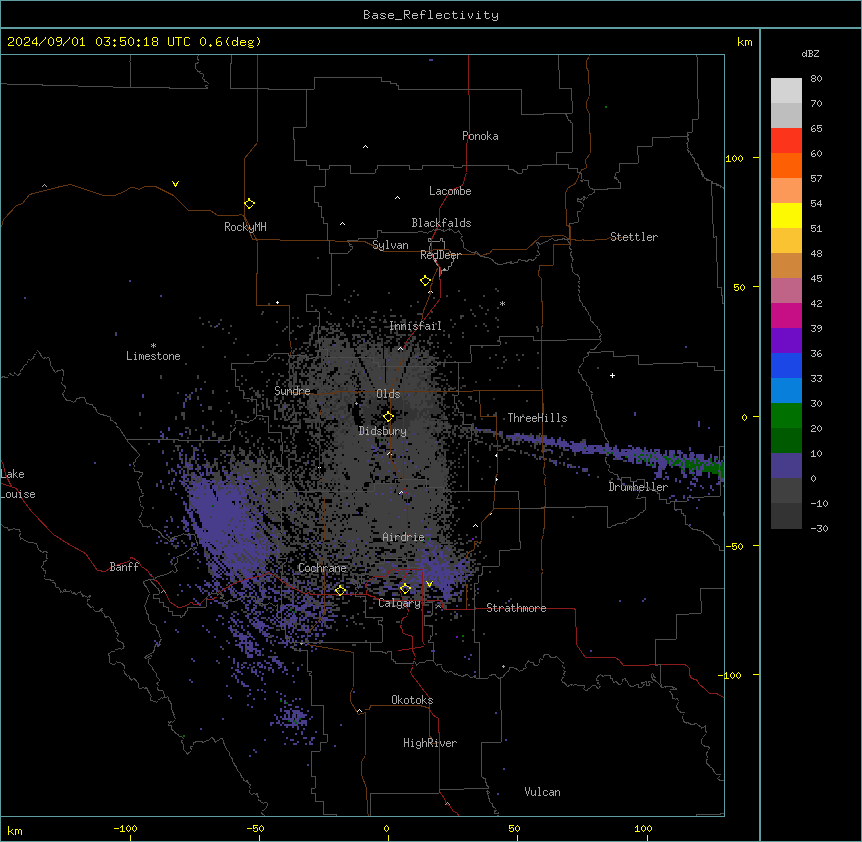Viewport: 862px width, 842px height.
Task: Click the asterisk marker east of Innisfail
Action: [x=502, y=303]
